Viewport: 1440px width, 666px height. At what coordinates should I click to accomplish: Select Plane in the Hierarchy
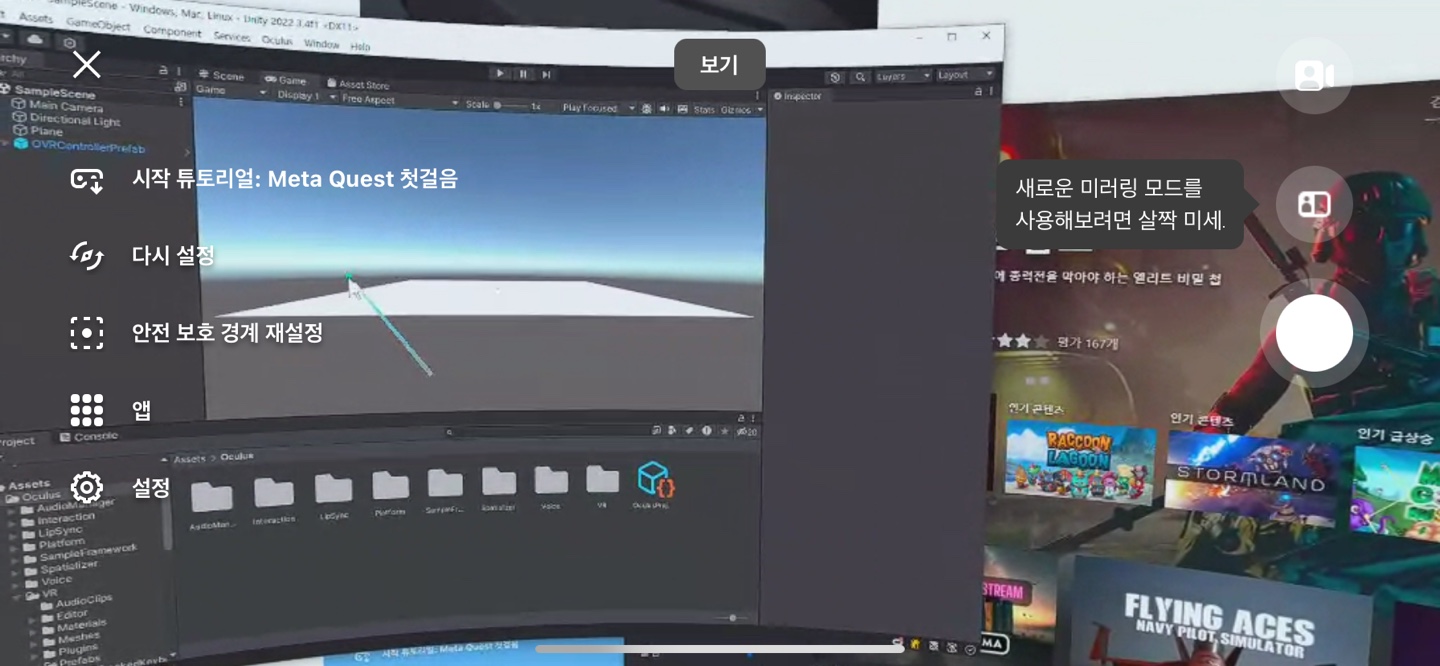pyautogui.click(x=38, y=131)
